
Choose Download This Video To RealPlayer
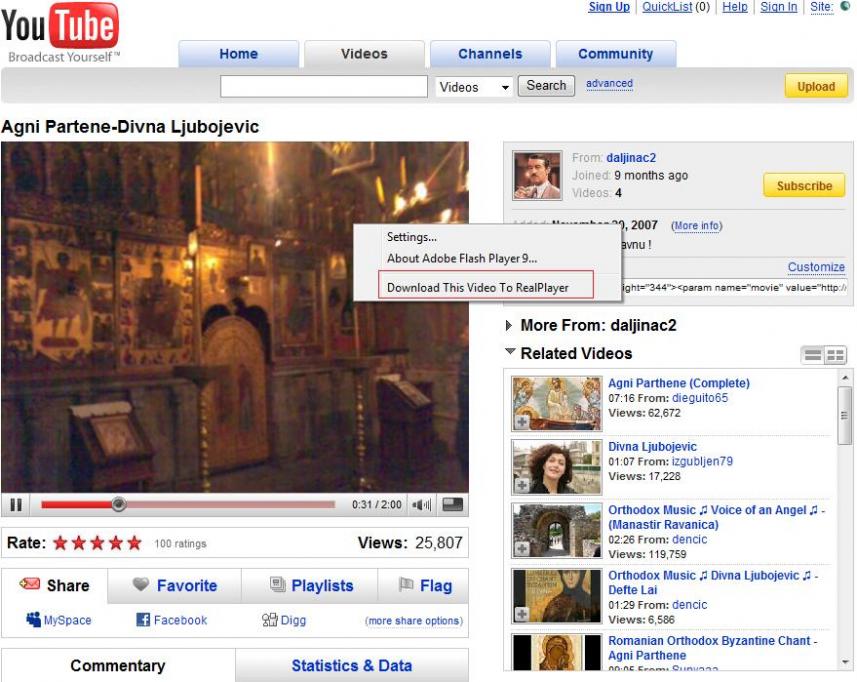click(478, 287)
